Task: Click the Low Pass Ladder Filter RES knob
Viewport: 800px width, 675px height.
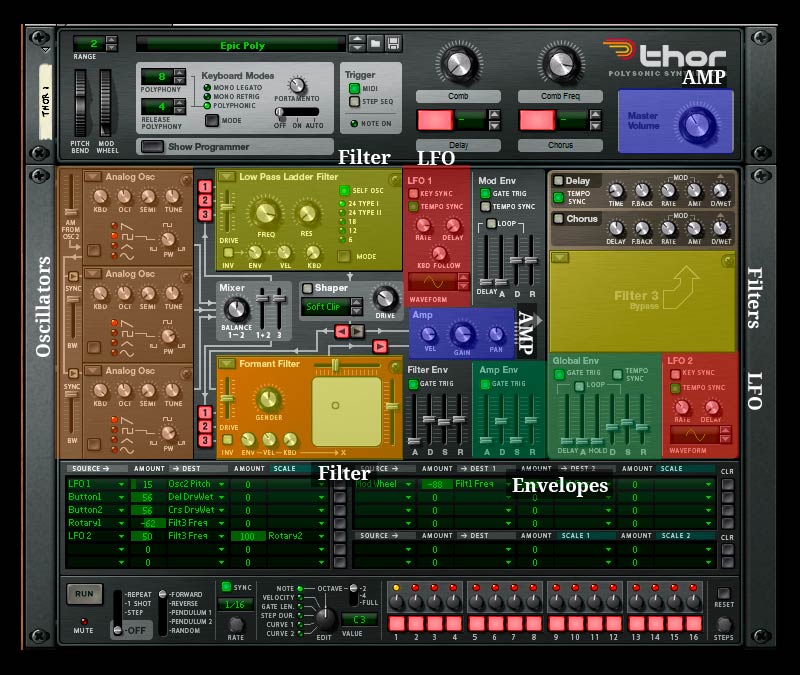Action: click(307, 214)
